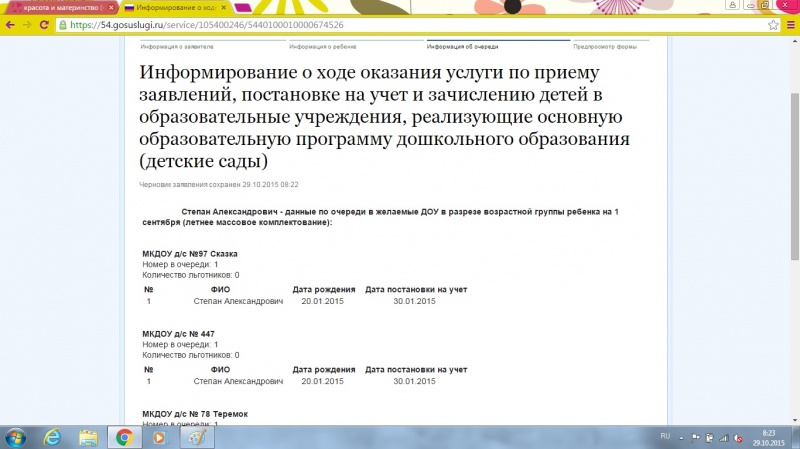The width and height of the screenshot is (800, 449).
Task: Select the 'Информирование о ходе' browser tab
Action: (176, 8)
